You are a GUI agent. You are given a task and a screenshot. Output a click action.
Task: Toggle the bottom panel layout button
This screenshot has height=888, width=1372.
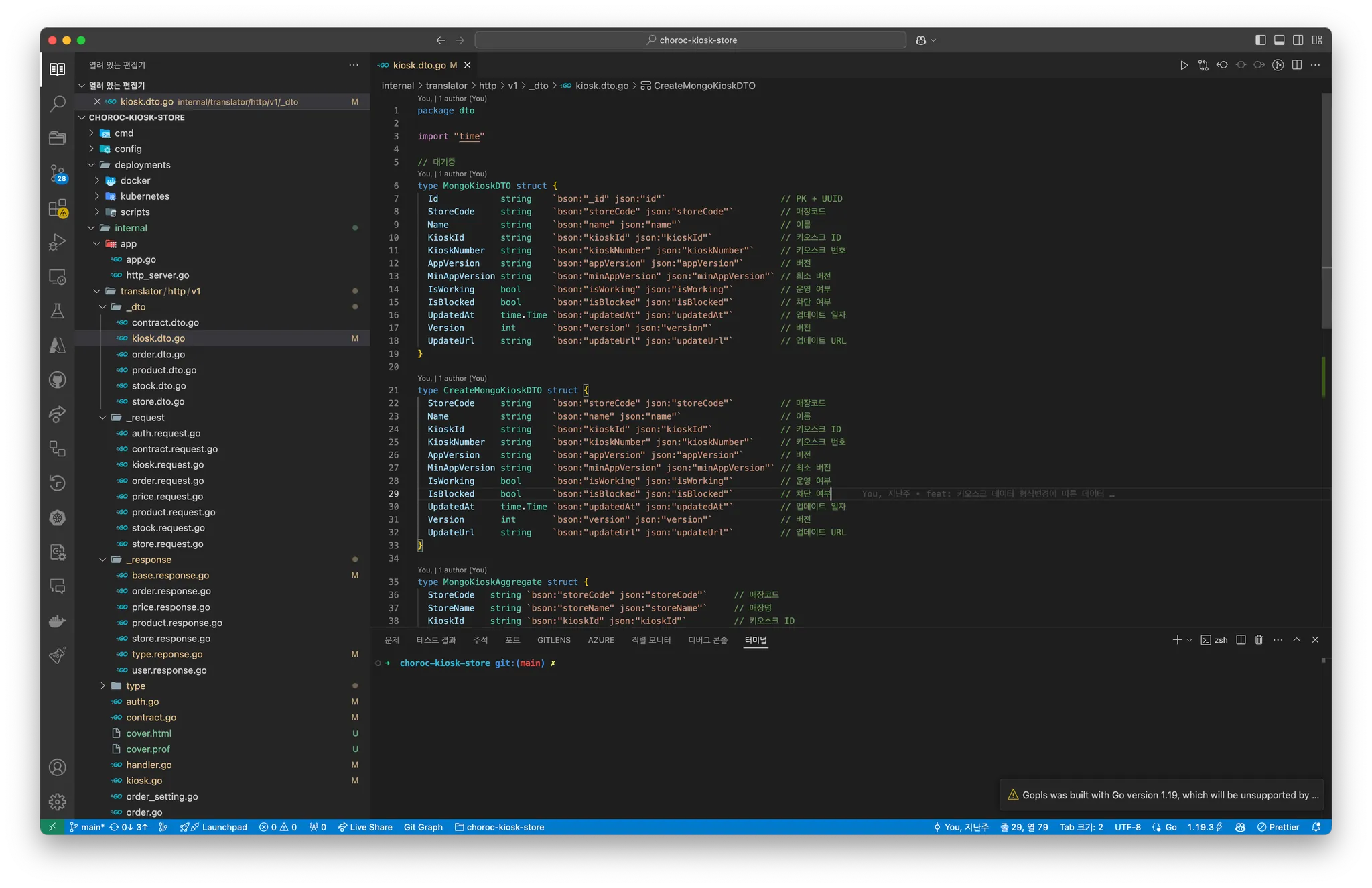tap(1279, 40)
